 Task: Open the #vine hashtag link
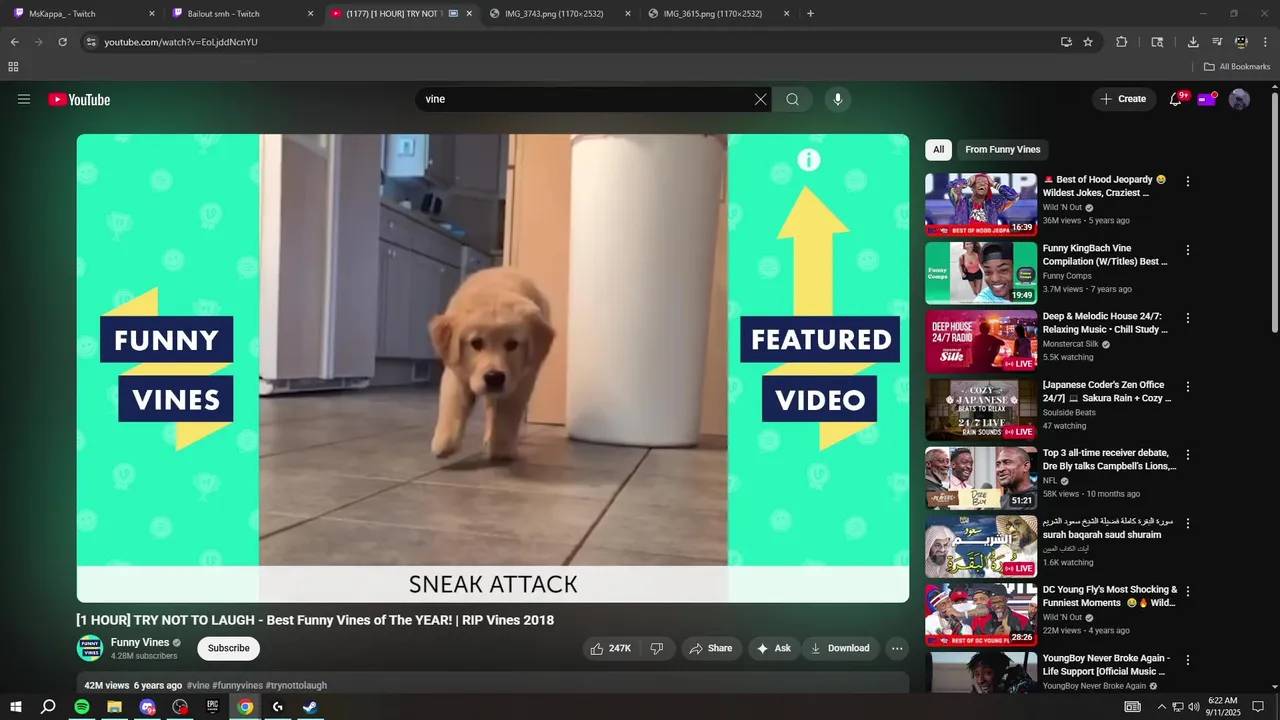click(198, 685)
